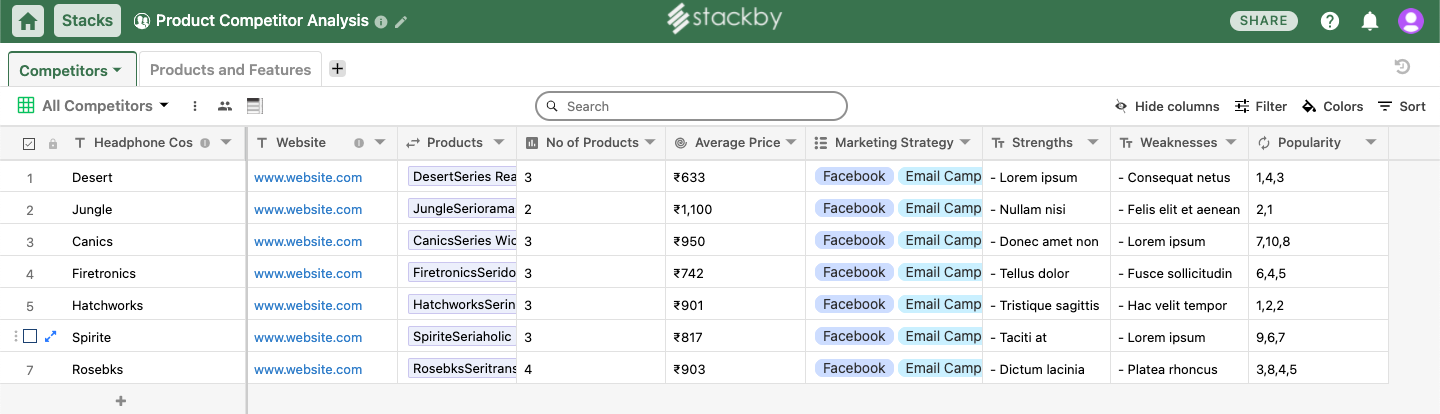Open the Colors option
This screenshot has height=414, width=1440.
point(1332,106)
